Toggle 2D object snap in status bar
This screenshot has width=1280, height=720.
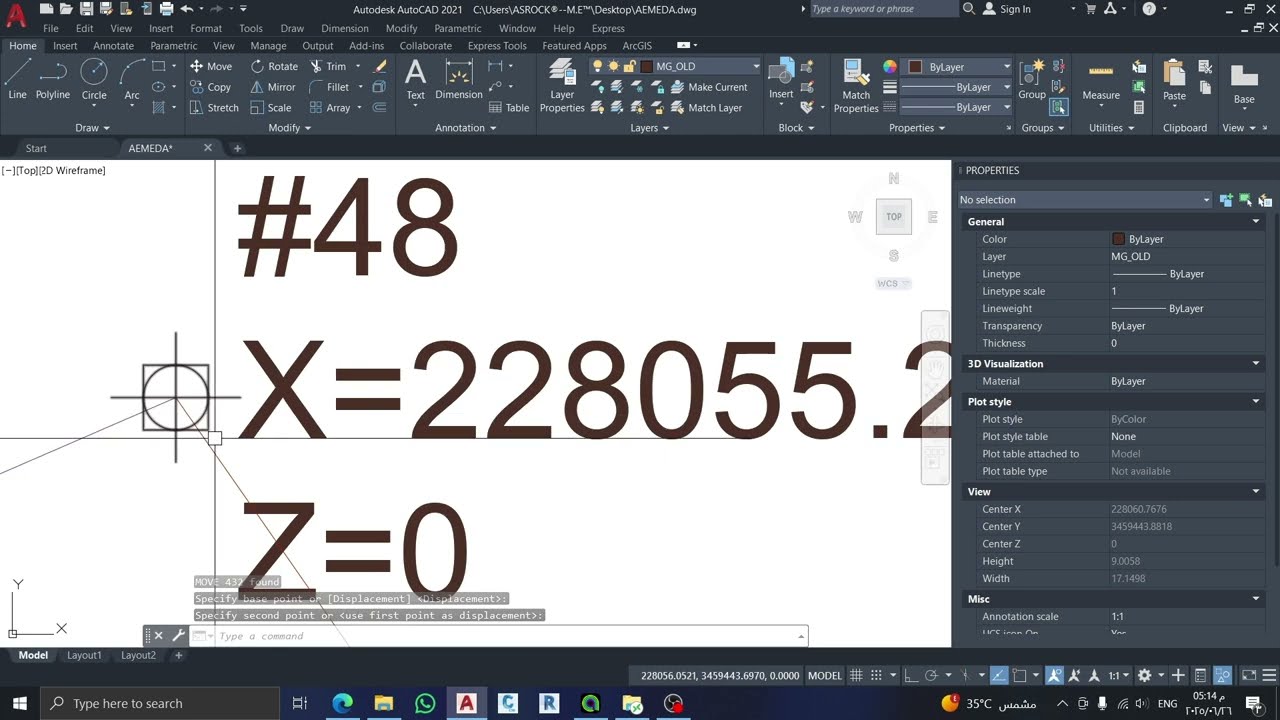[1018, 676]
